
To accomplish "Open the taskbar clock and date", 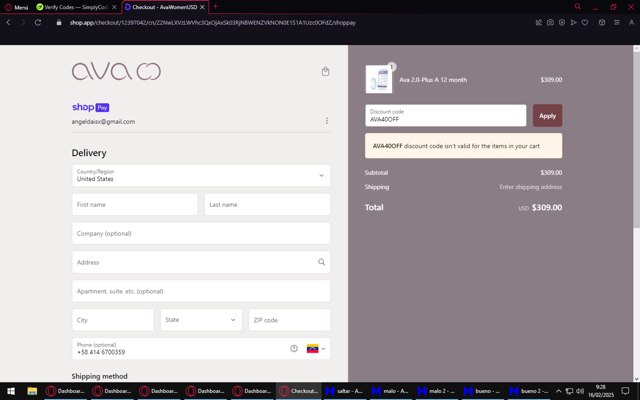I will [x=600, y=391].
